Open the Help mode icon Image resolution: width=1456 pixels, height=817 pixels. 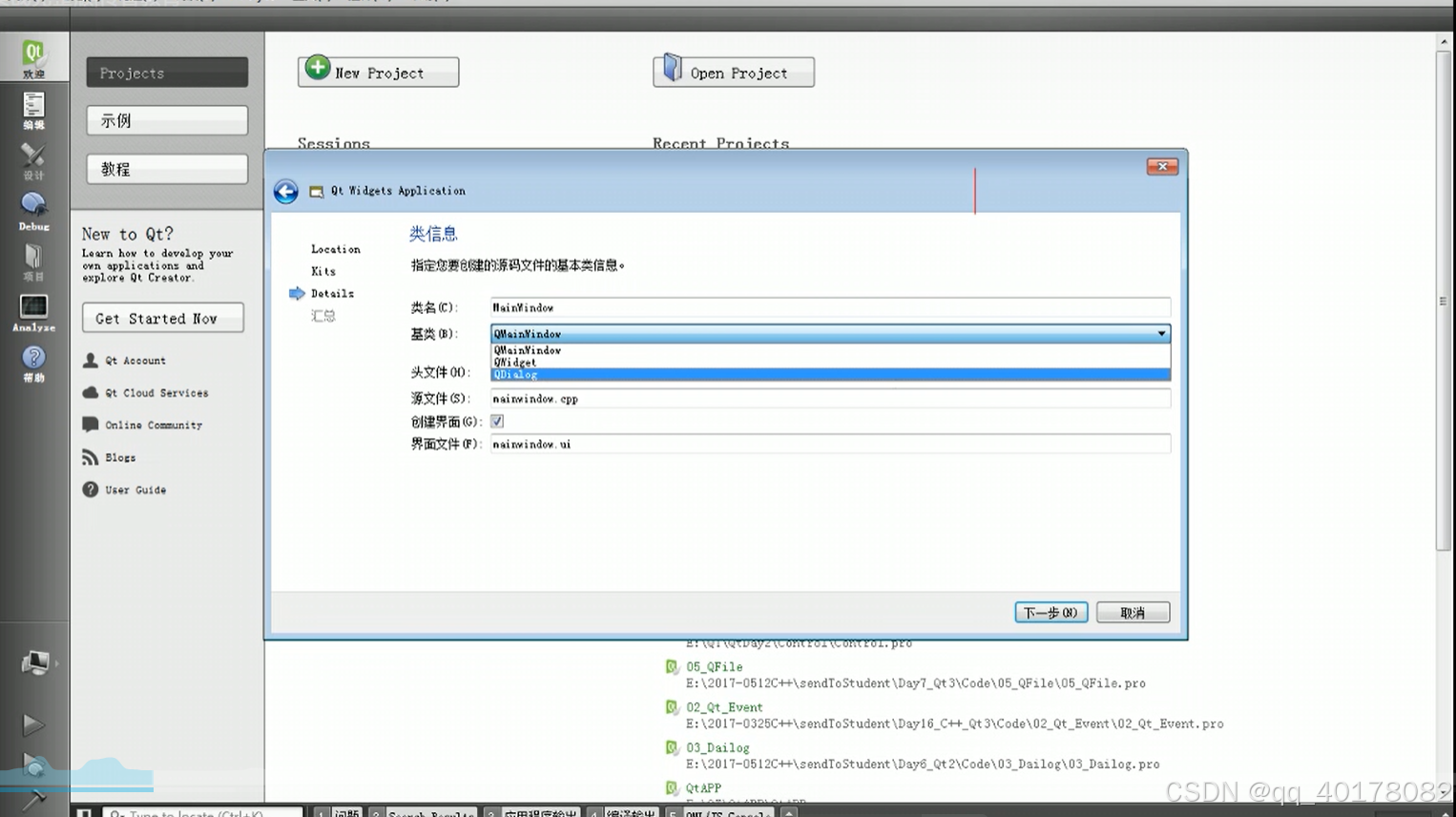tap(33, 363)
